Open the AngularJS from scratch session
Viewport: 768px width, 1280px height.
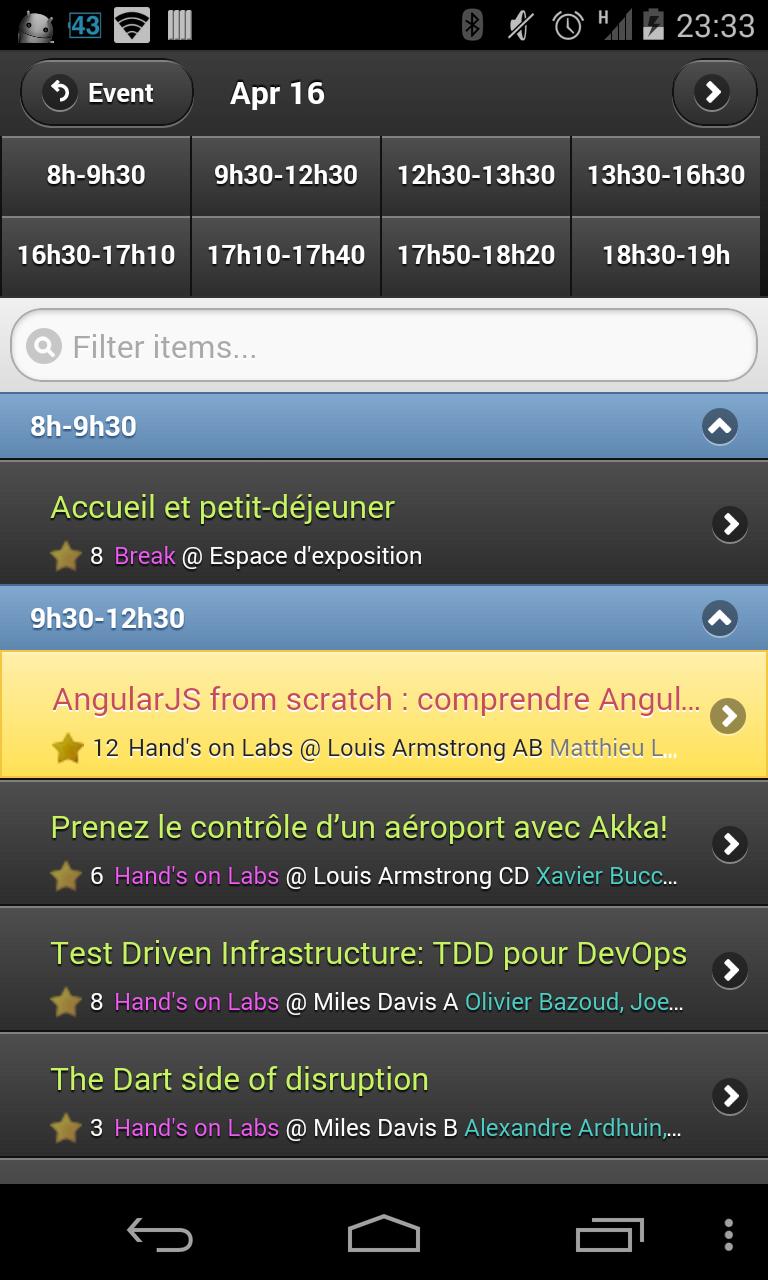coord(375,699)
